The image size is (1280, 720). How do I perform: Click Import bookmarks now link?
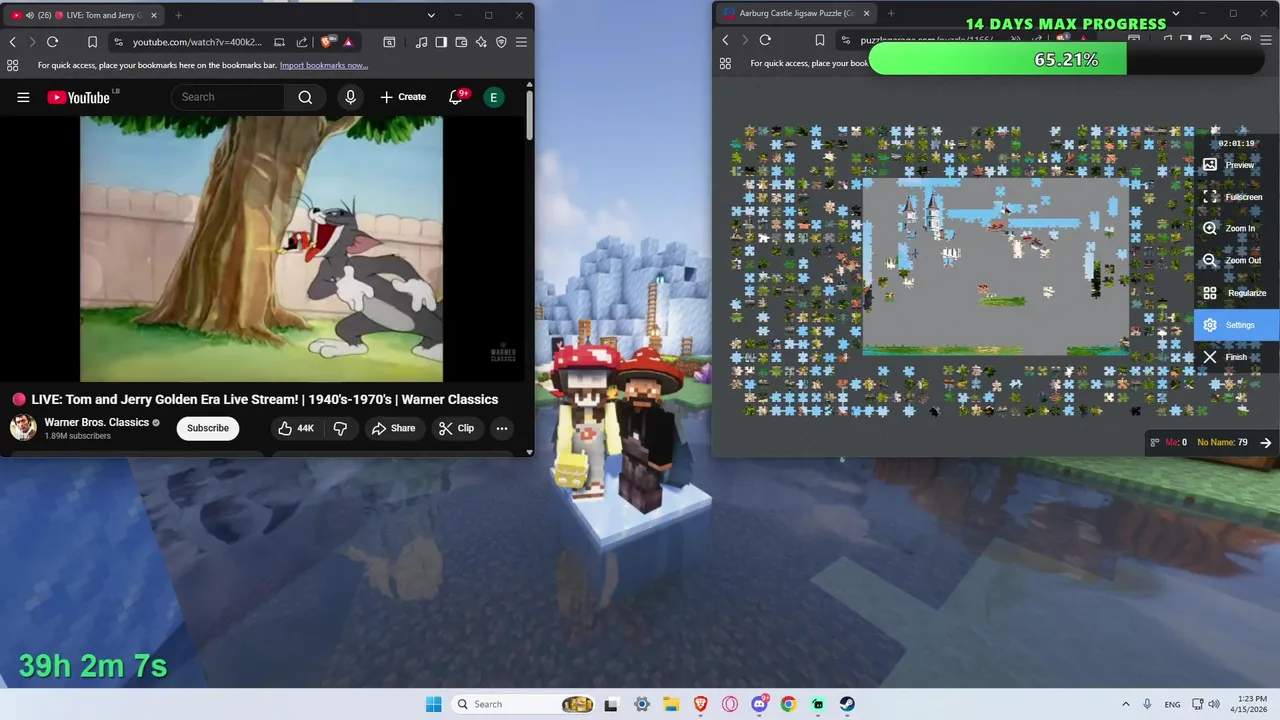324,65
